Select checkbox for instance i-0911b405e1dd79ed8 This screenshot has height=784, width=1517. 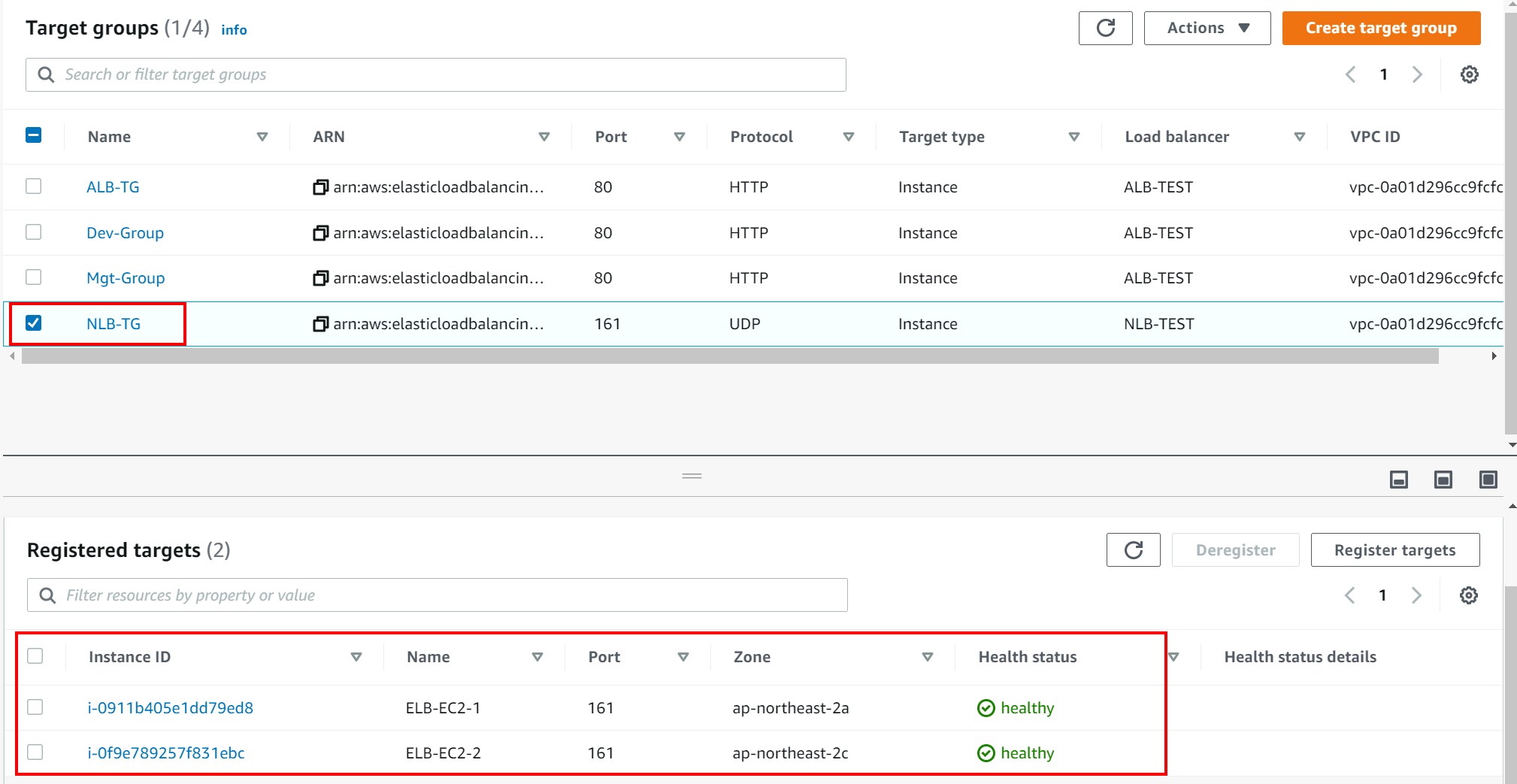(x=35, y=707)
